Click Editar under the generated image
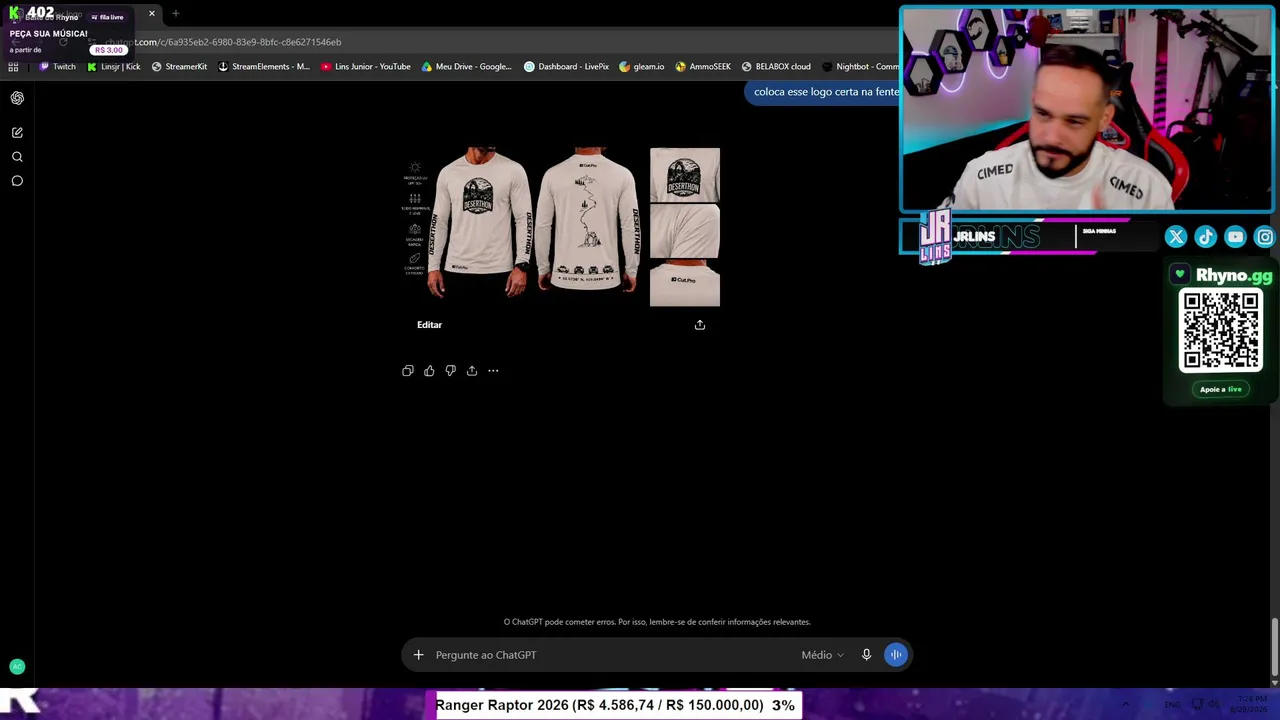The image size is (1280, 720). click(429, 325)
